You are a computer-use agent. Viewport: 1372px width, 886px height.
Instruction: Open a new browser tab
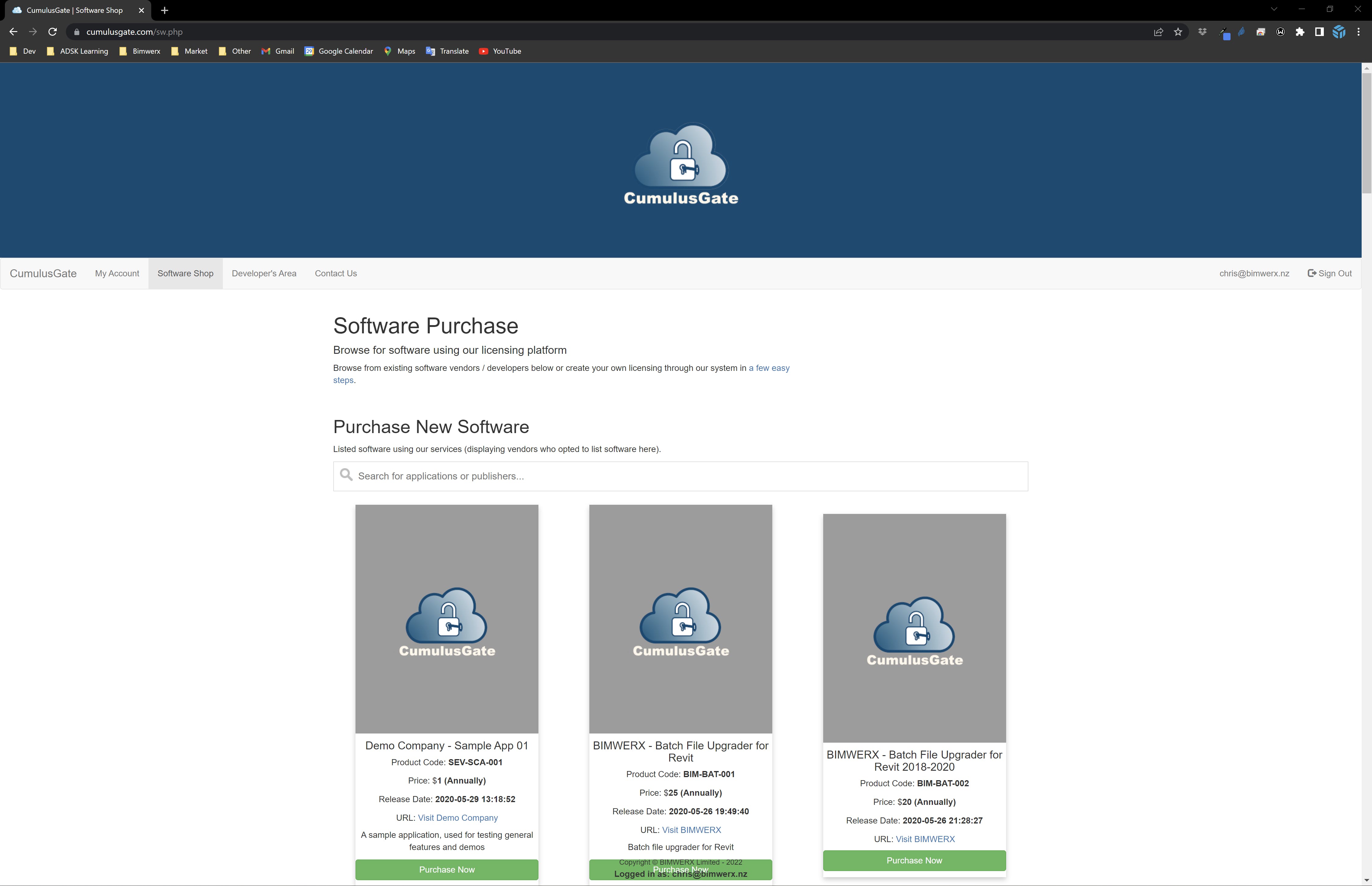point(164,10)
